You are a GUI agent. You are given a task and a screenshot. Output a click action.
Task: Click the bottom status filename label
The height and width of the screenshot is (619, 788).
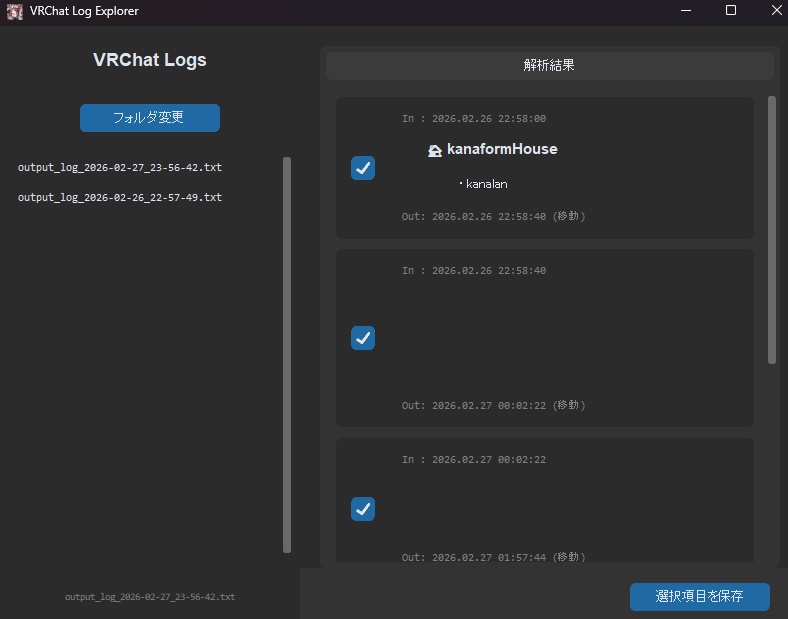pos(150,597)
